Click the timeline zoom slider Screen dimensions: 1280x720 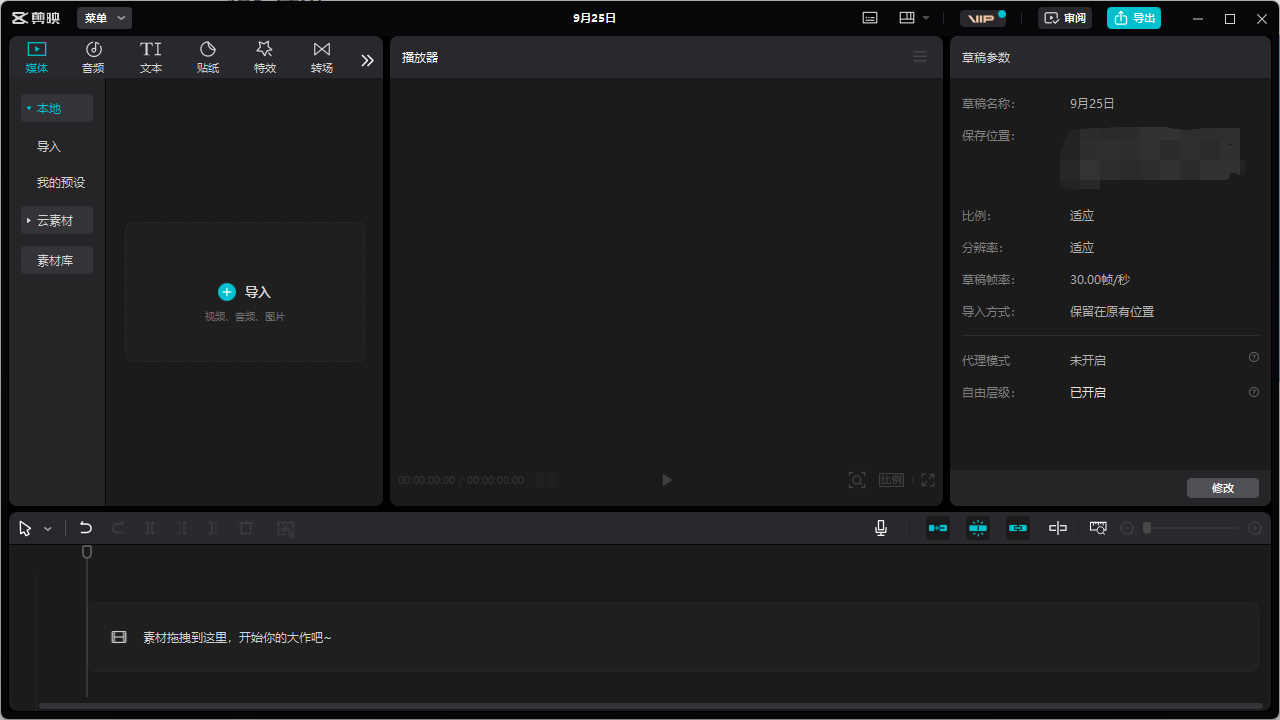1190,528
